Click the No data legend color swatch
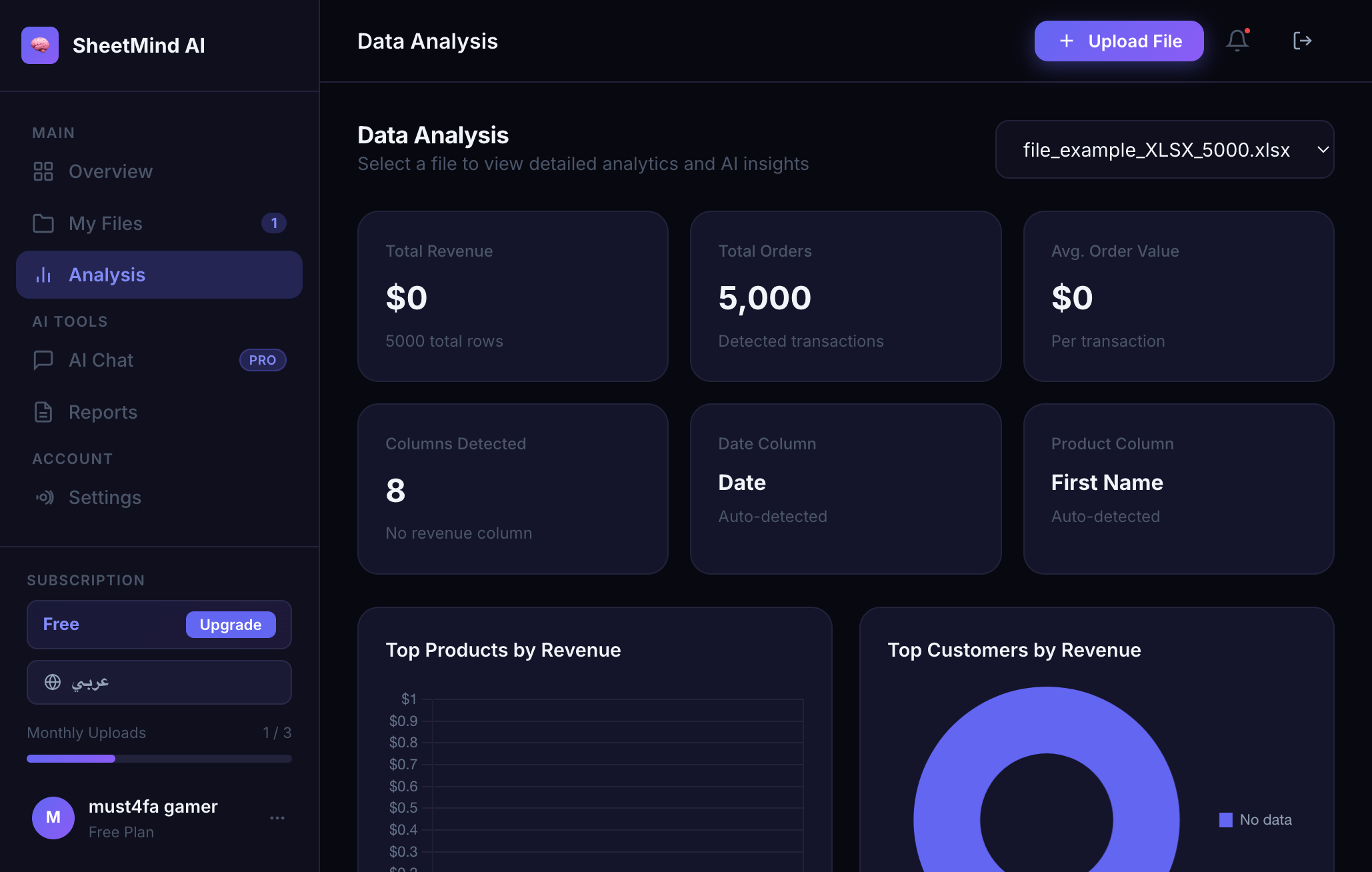1372x872 pixels. (x=1226, y=820)
